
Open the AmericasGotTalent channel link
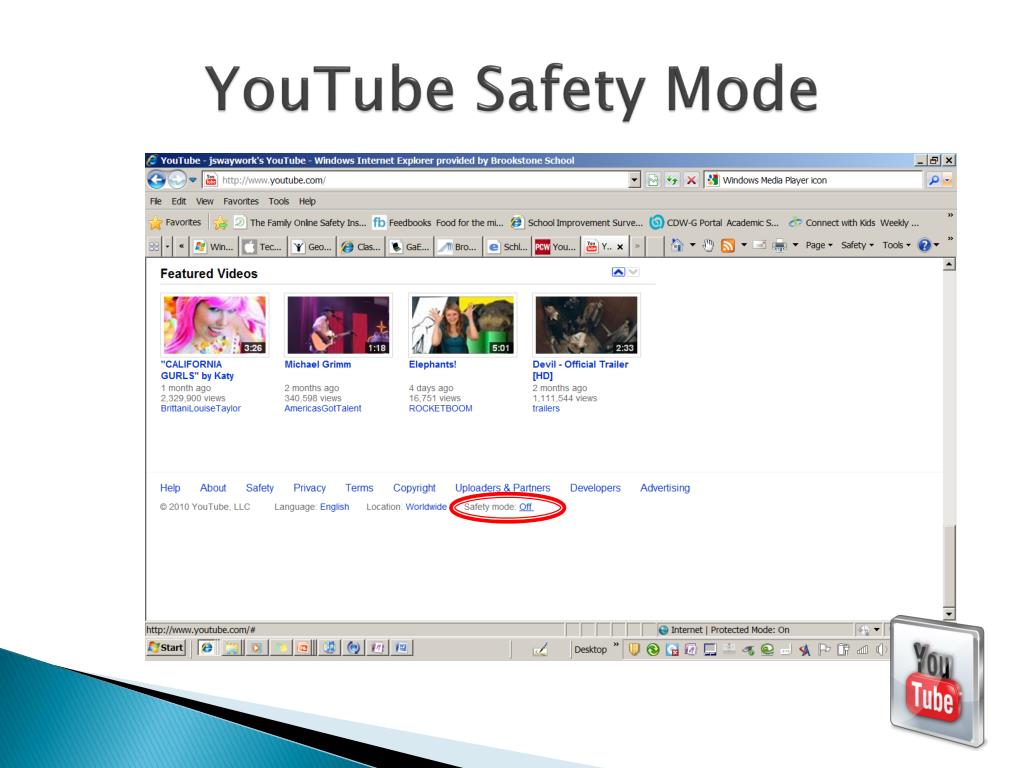click(323, 408)
